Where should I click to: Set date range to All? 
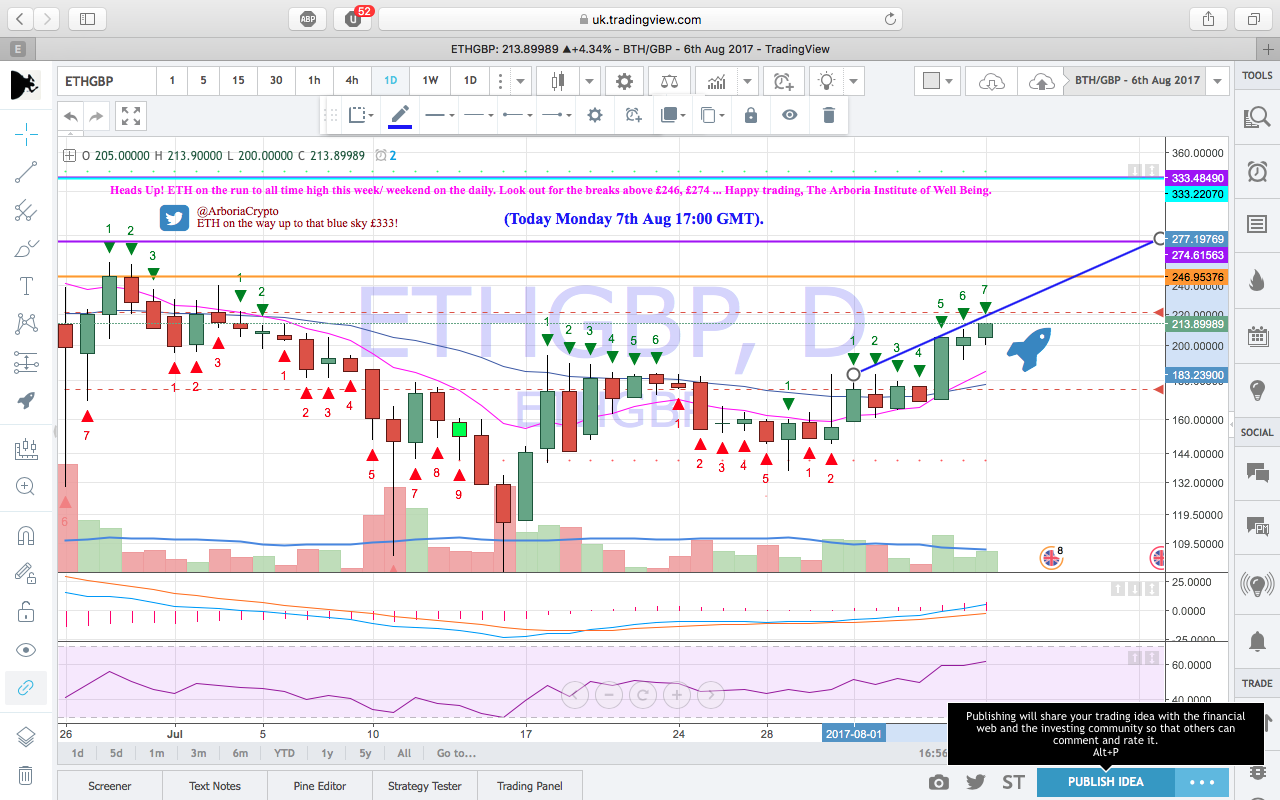404,753
